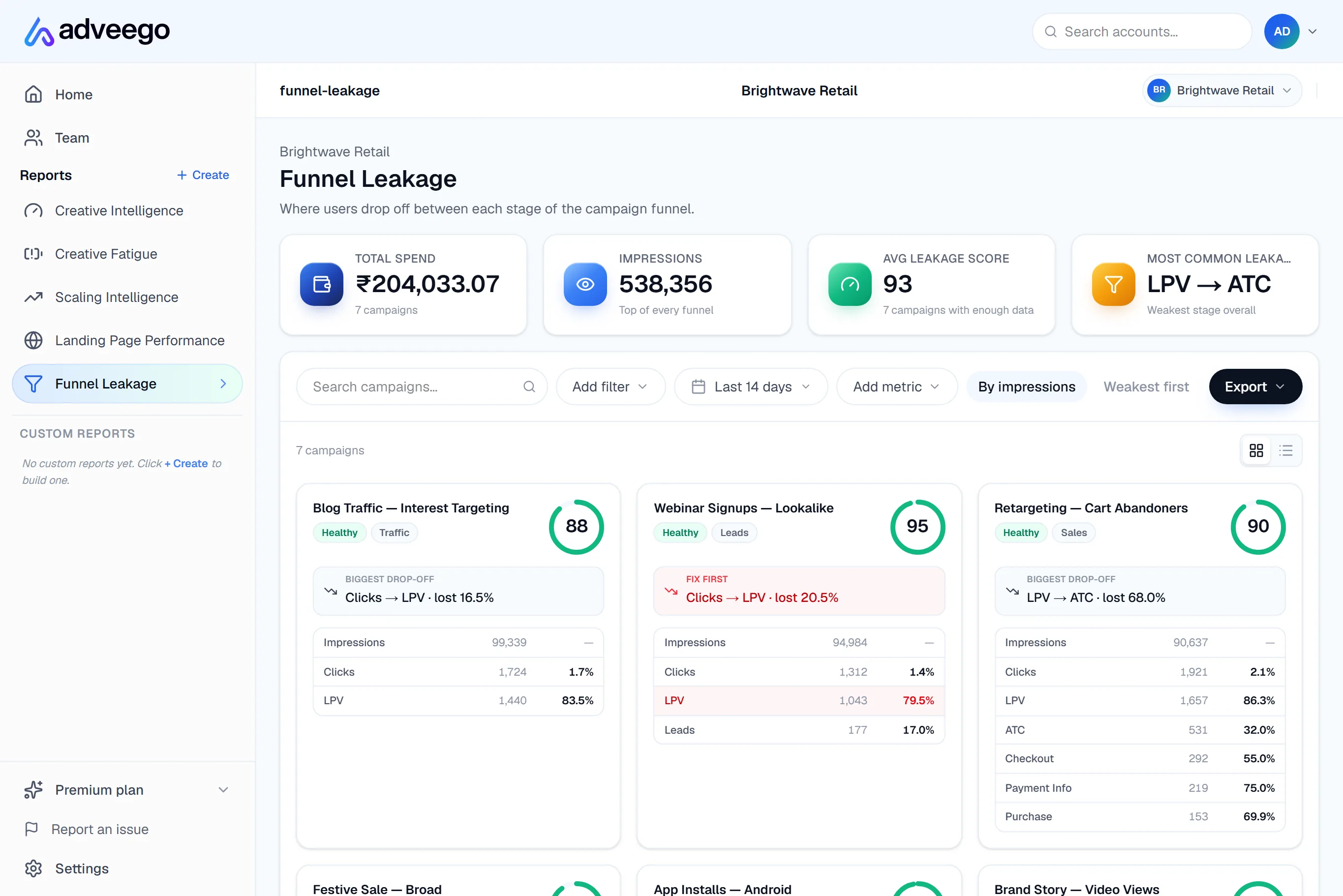Open Settings gear icon
The height and width of the screenshot is (896, 1343).
click(33, 868)
